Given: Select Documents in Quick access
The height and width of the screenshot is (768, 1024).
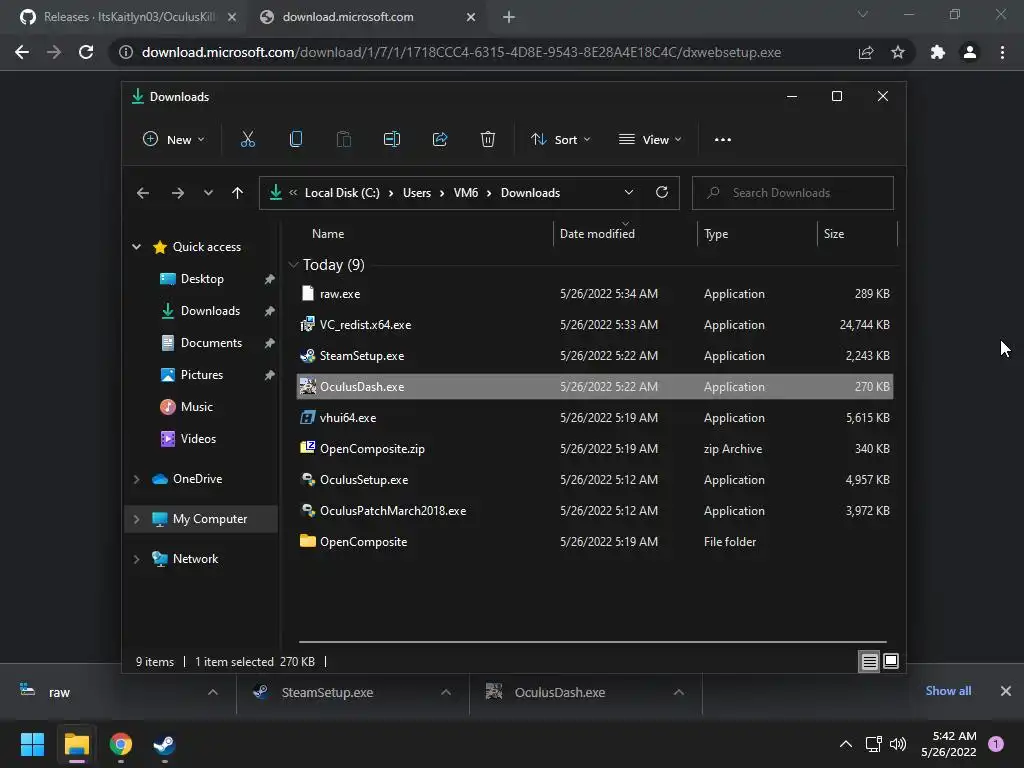Looking at the screenshot, I should [211, 343].
